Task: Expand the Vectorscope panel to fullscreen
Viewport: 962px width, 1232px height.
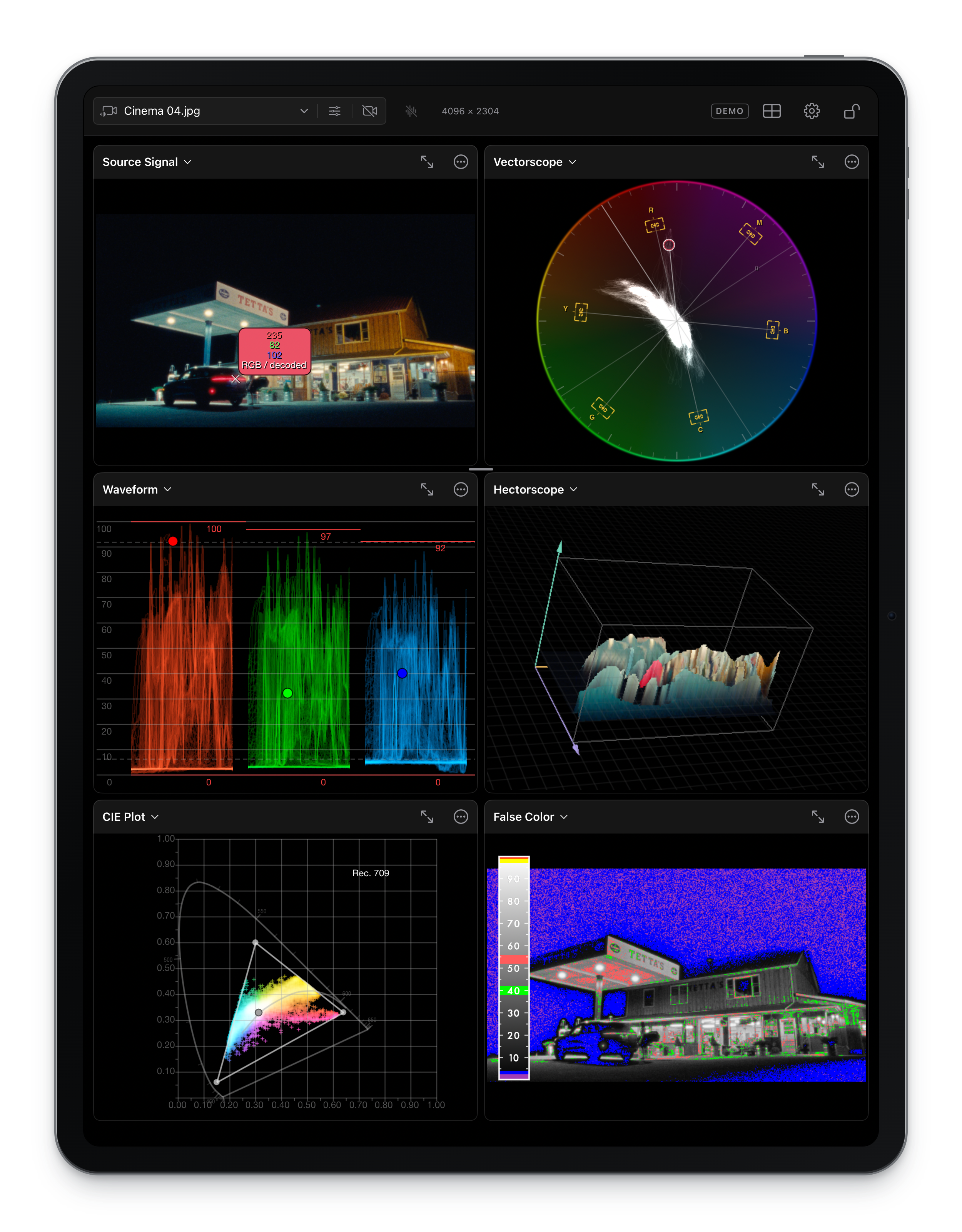Action: (818, 162)
